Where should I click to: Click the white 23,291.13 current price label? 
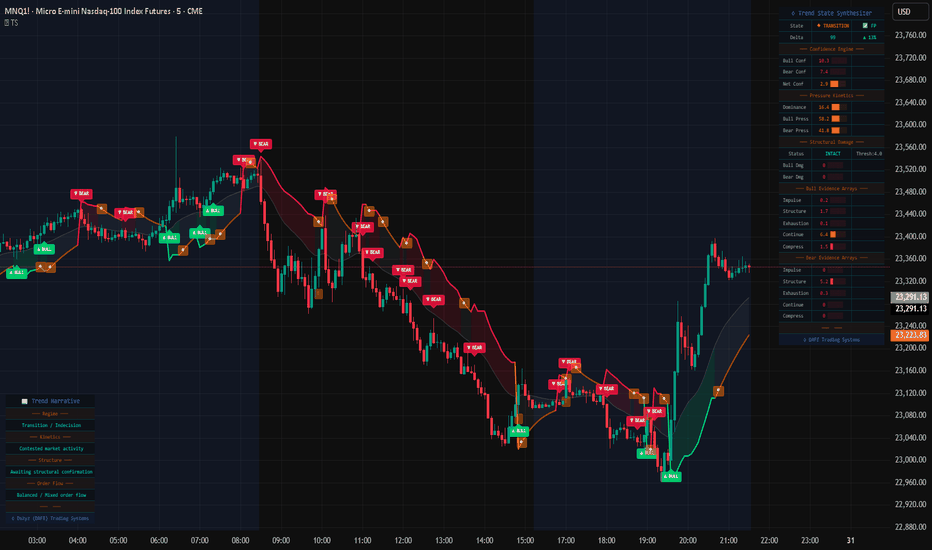[x=909, y=309]
